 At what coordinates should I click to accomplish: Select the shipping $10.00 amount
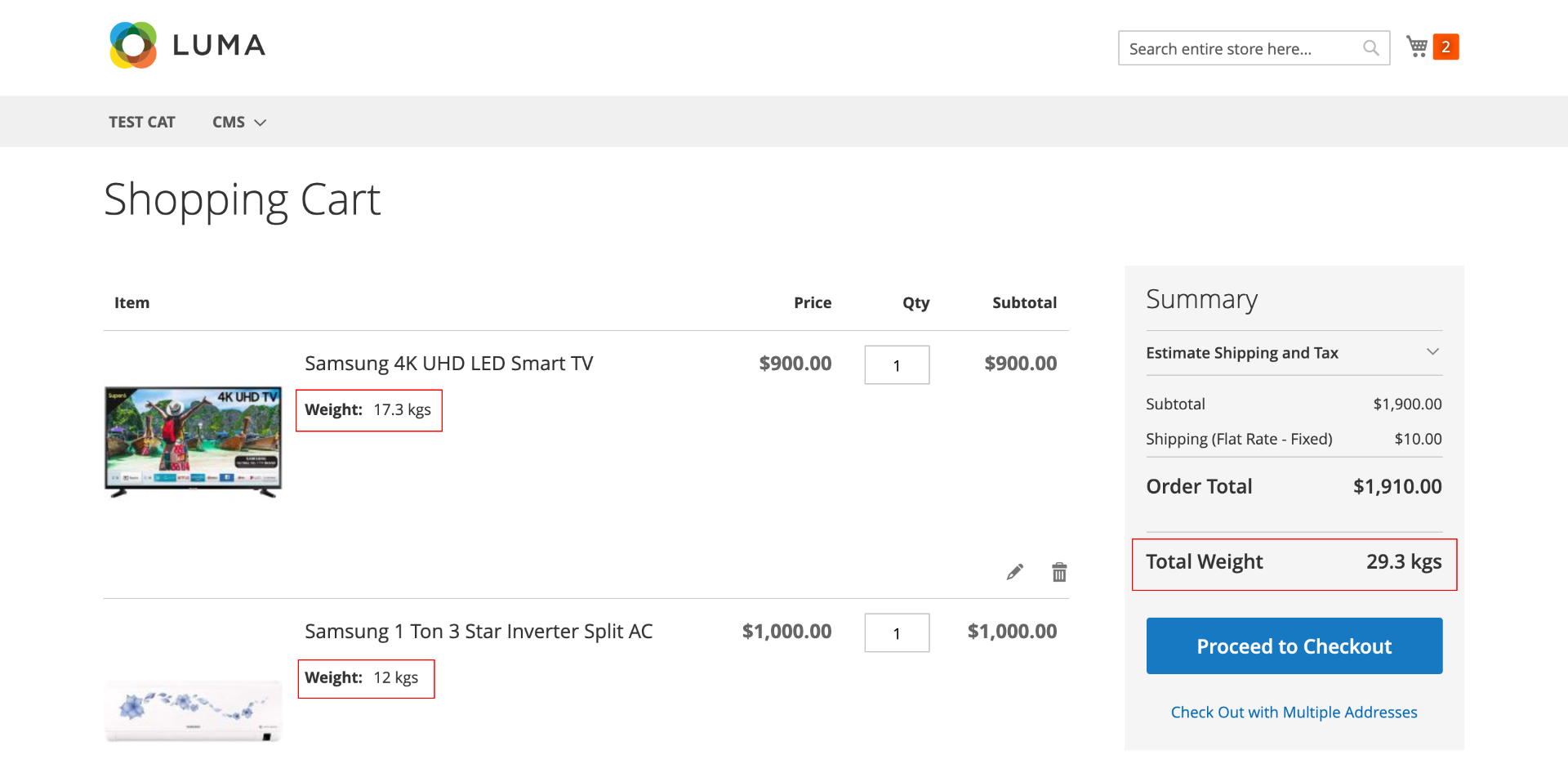(x=1418, y=439)
